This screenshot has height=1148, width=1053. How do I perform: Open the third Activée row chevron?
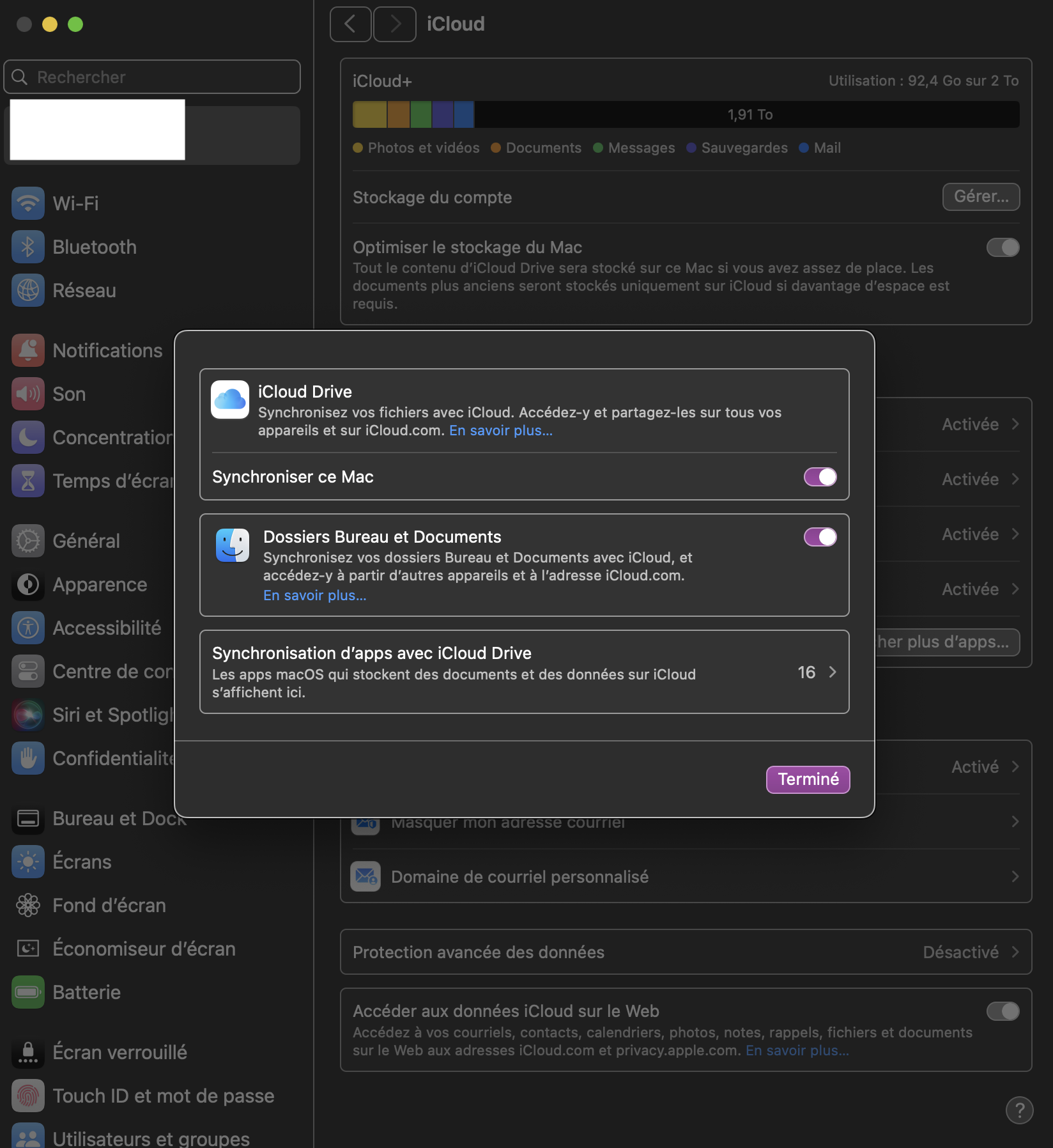click(x=1015, y=534)
